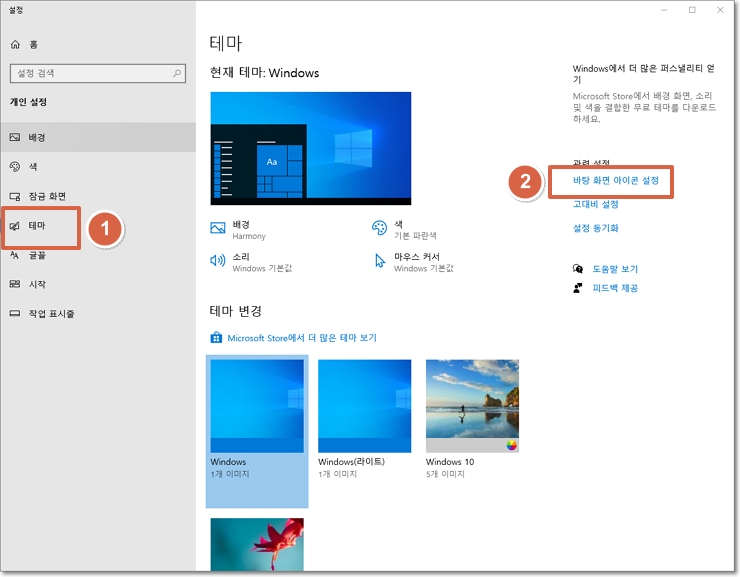Click Windows에서 더 많은 퍼스널리티 얻기 heading
Screen dimensions: 740x577
pos(644,74)
